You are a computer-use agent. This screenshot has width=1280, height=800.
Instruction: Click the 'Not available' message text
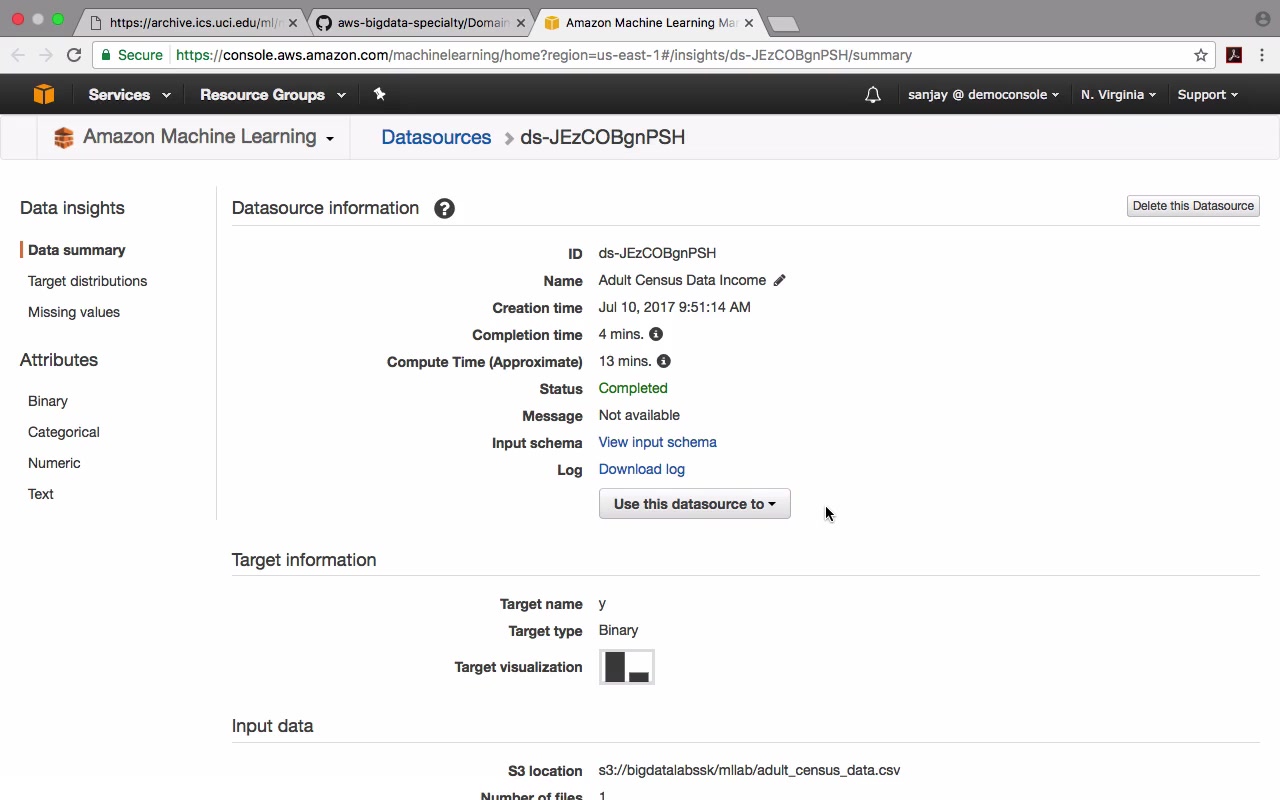coord(639,415)
